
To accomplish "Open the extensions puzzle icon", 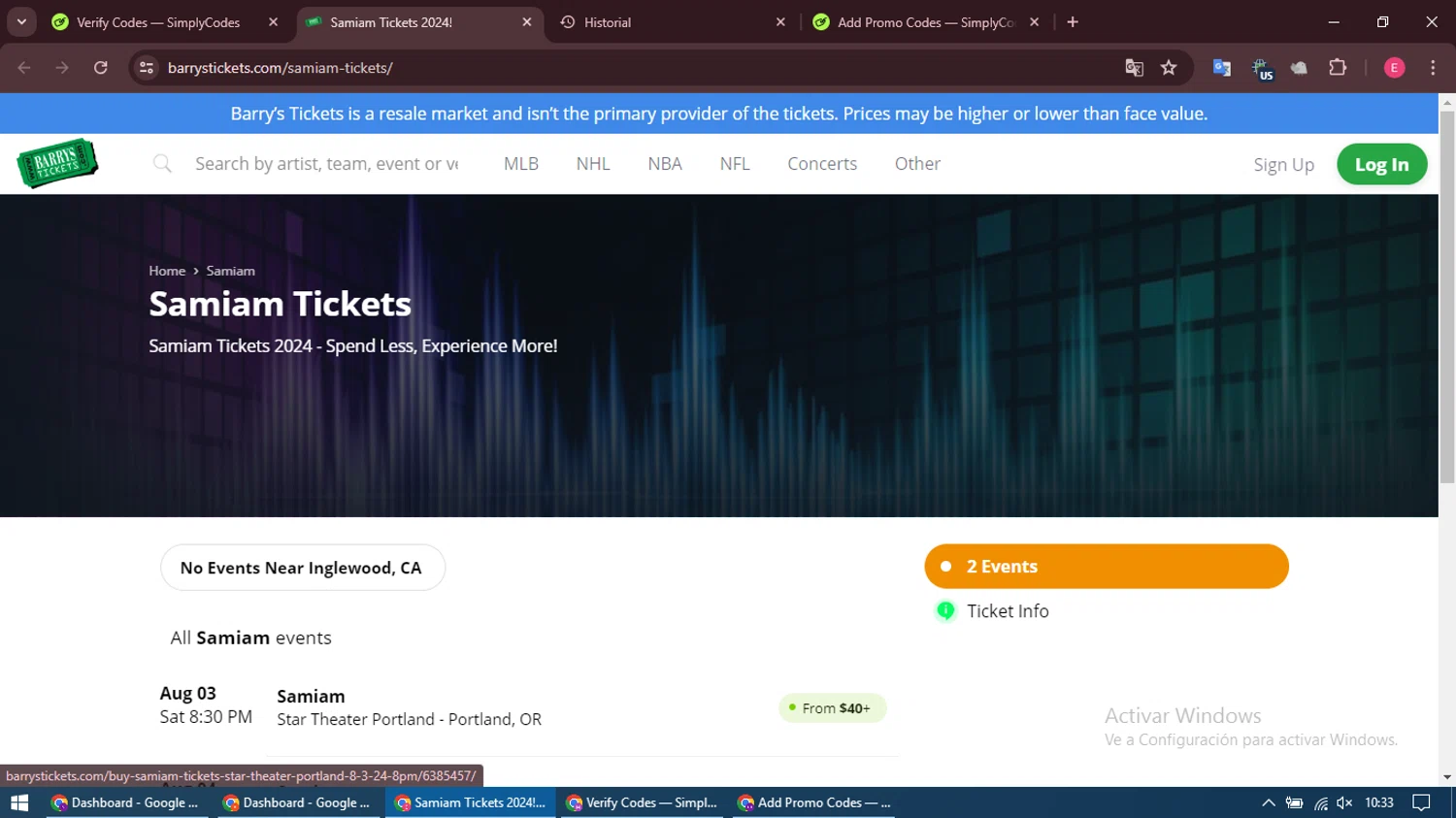I will [x=1338, y=68].
